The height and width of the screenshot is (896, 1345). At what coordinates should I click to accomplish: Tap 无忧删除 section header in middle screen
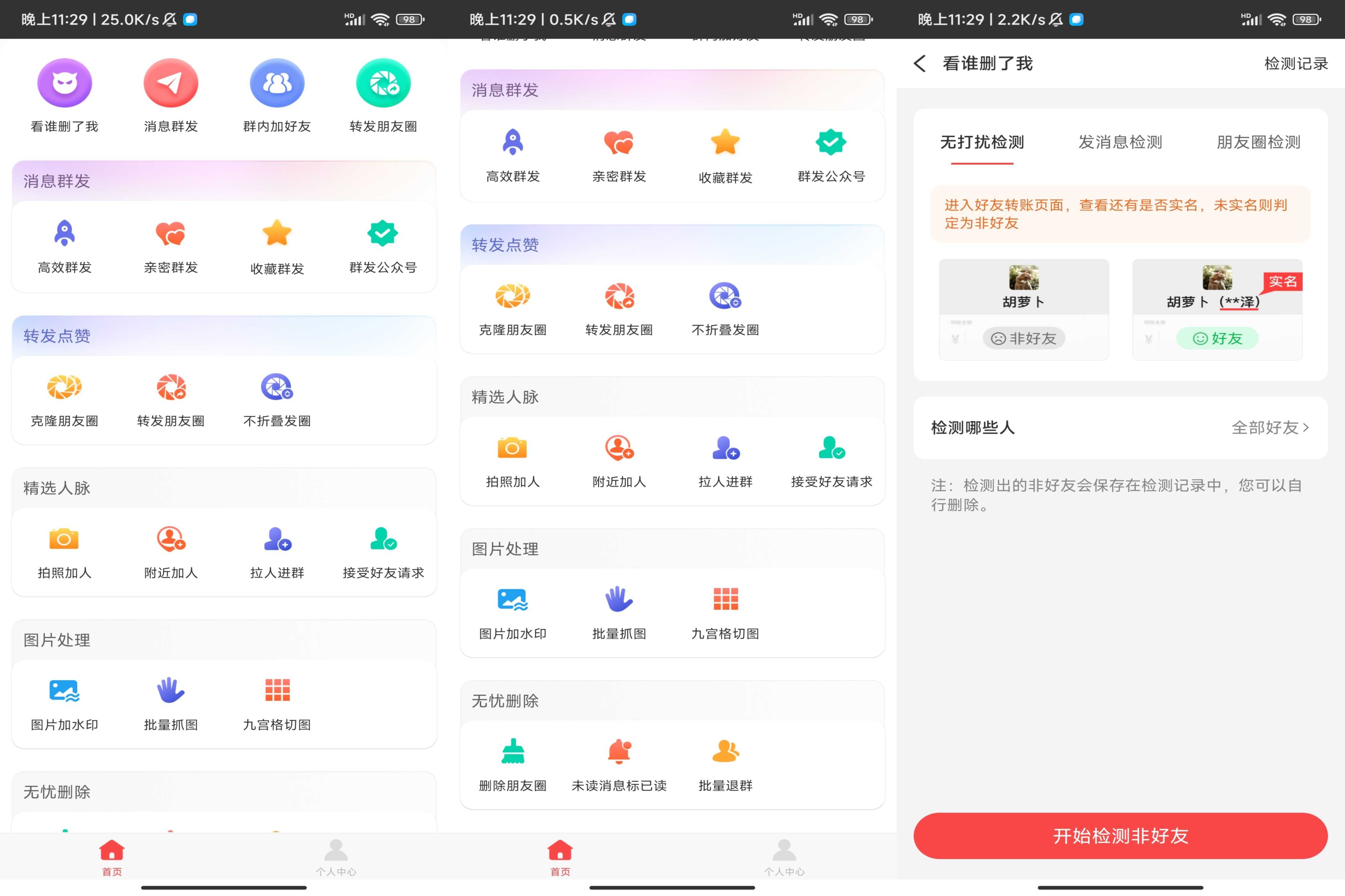pos(505,701)
